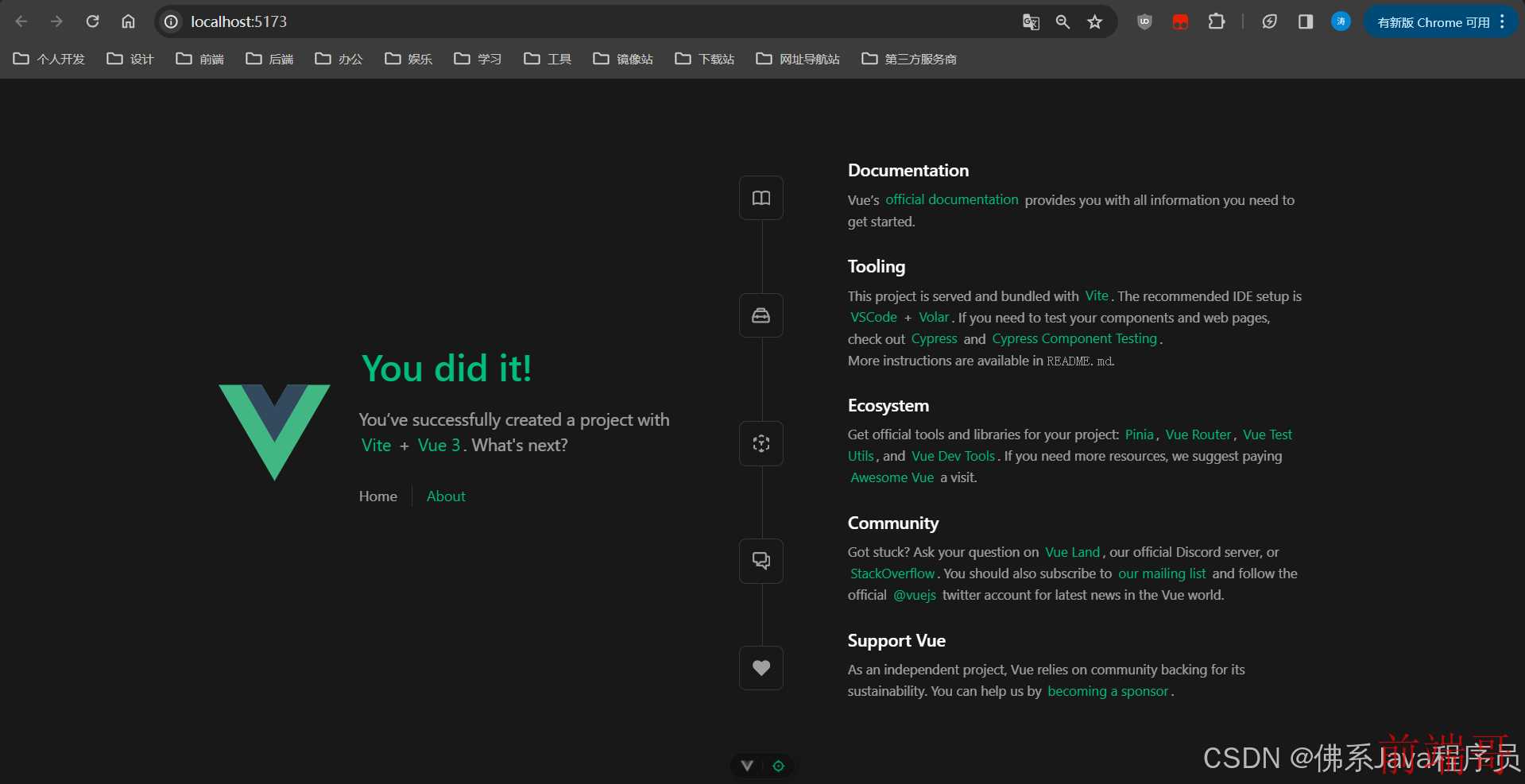Open the VSCode link
The image size is (1525, 784).
point(873,318)
